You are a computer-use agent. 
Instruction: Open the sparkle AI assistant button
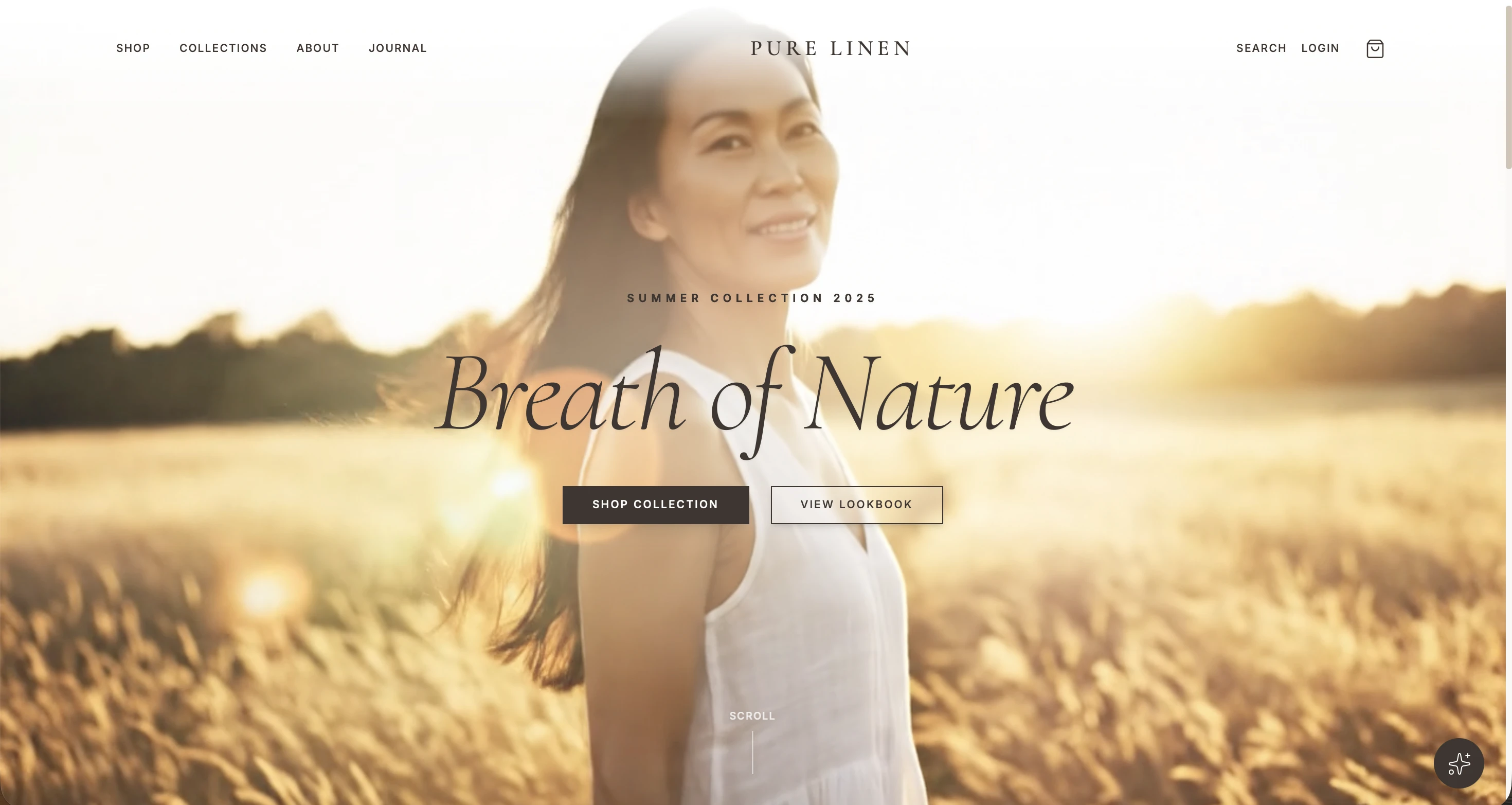coord(1459,763)
